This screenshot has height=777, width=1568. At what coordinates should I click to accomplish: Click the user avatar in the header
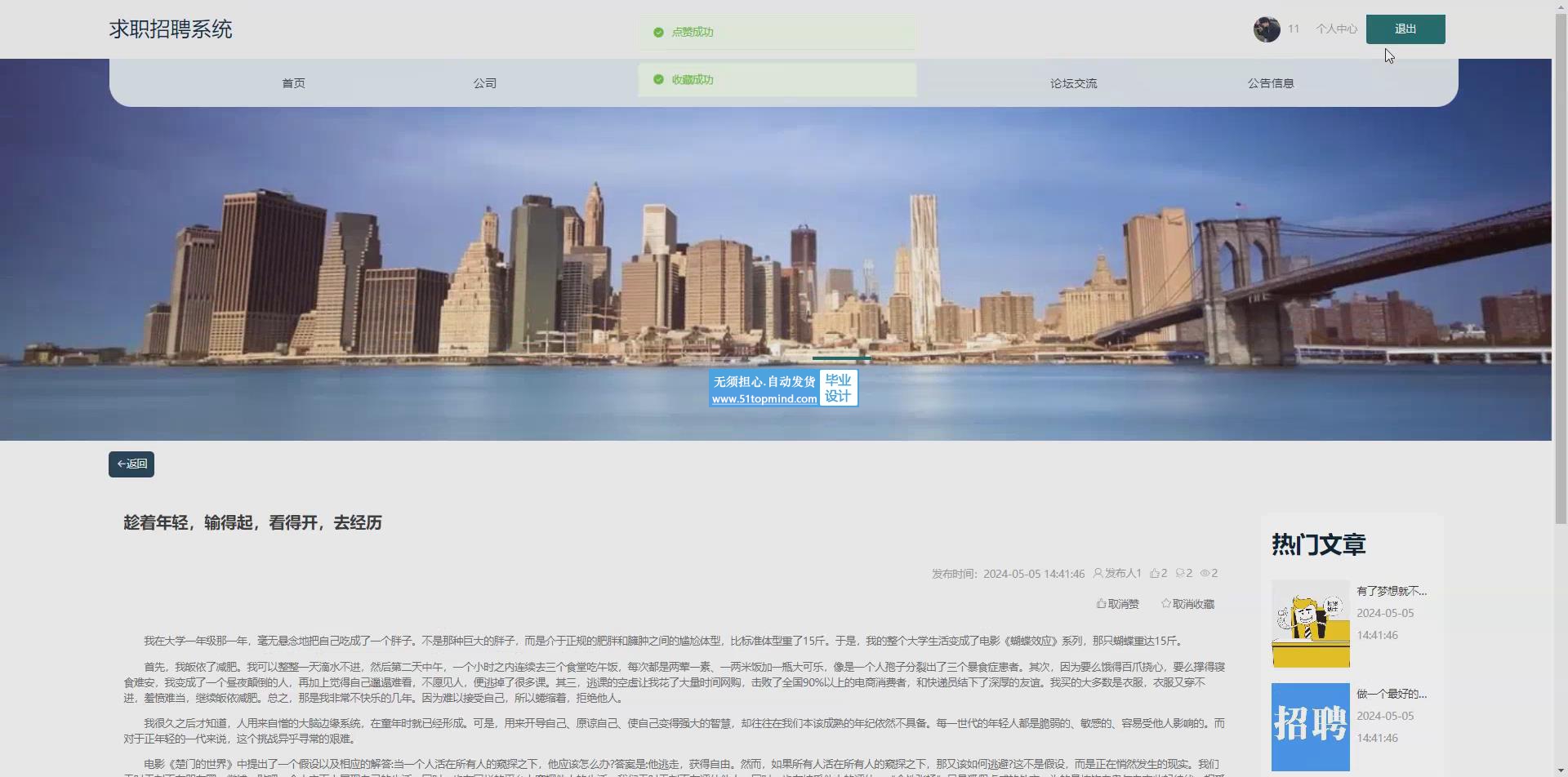click(x=1267, y=29)
